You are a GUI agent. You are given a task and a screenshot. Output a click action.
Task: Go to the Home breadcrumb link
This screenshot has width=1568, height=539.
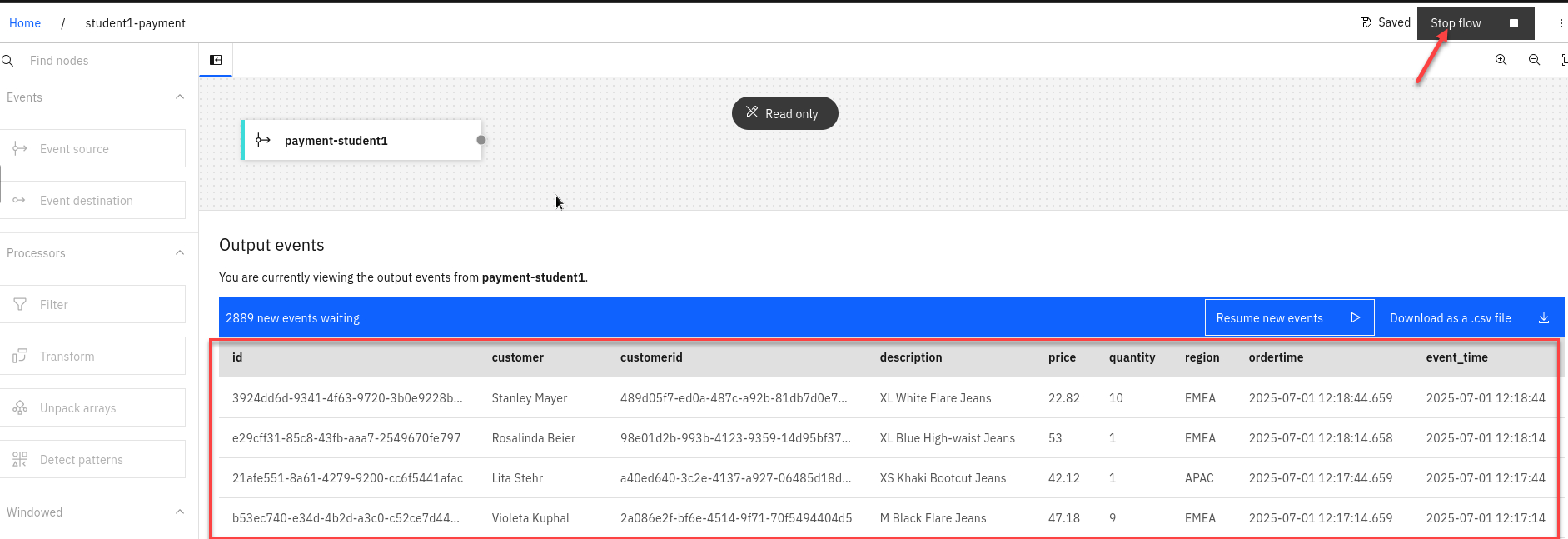[25, 23]
